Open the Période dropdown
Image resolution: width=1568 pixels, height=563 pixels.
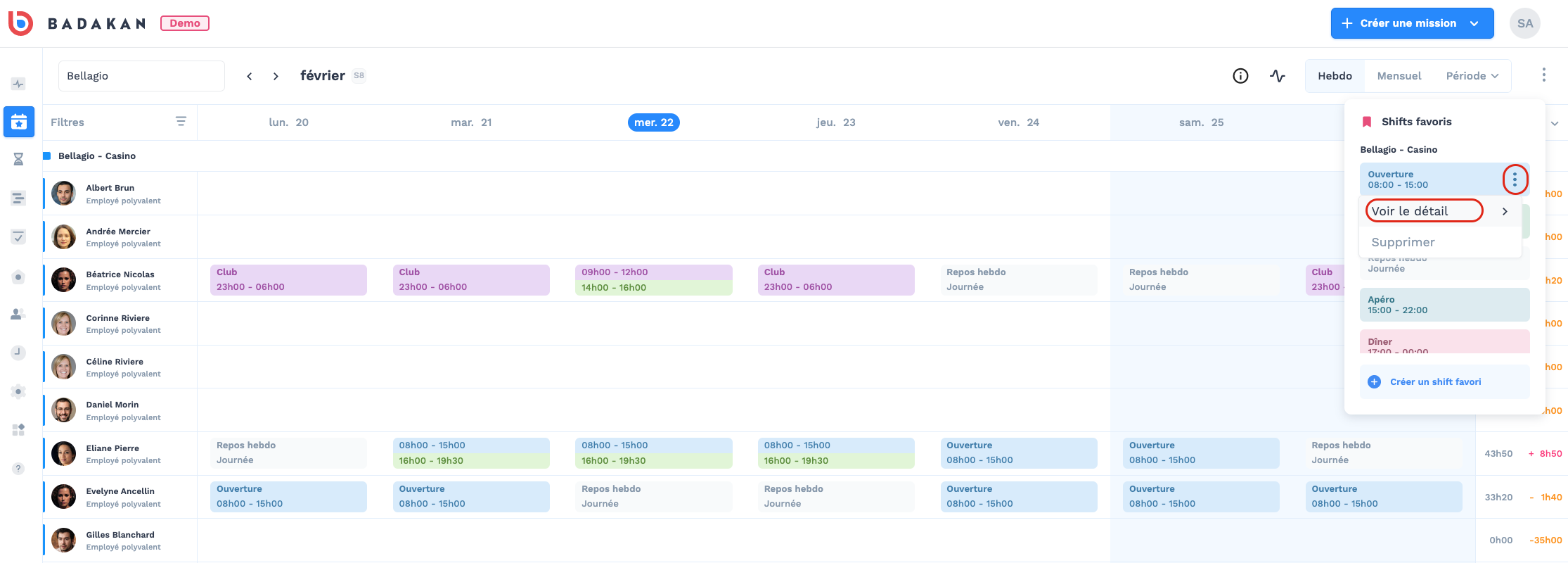point(1472,76)
